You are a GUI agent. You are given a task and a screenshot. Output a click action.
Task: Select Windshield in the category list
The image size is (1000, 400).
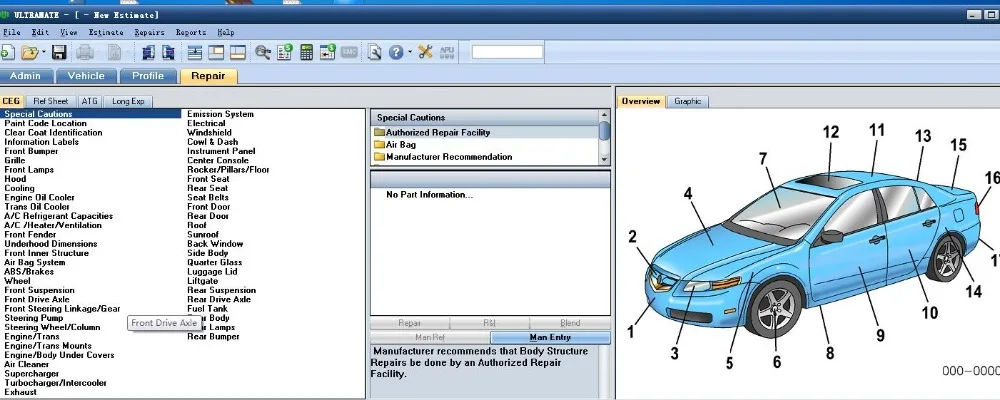coord(209,133)
